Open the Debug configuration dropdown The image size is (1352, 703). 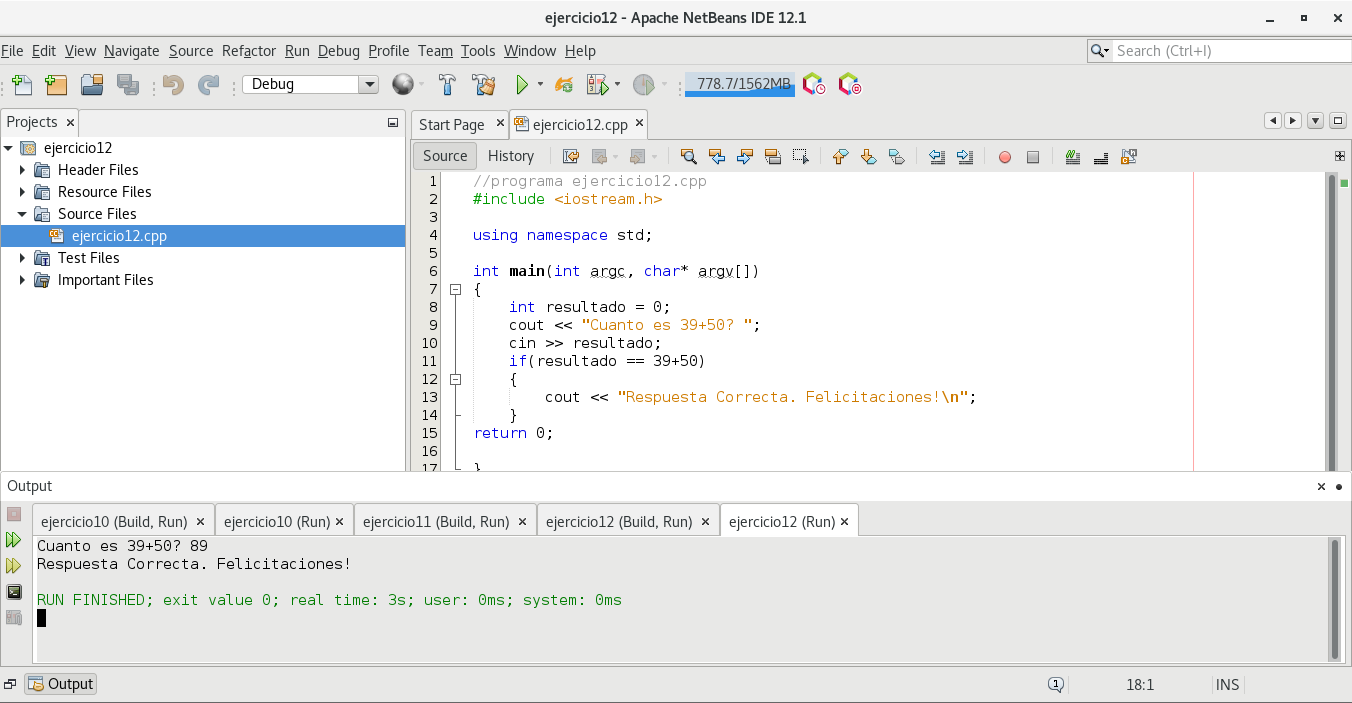[x=368, y=85]
